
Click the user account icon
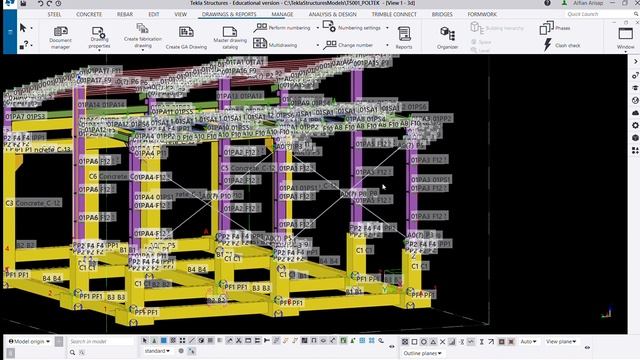point(564,3)
